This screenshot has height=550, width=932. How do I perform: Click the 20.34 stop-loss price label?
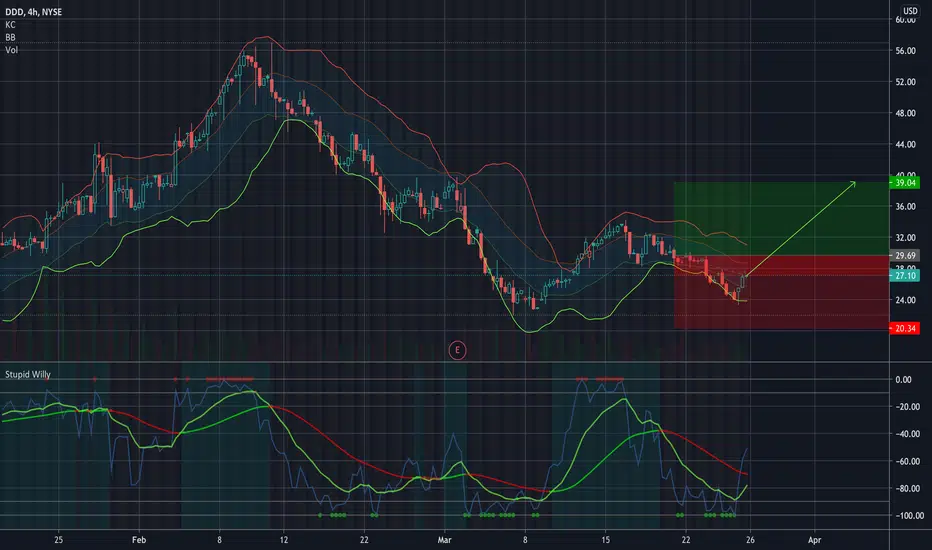[905, 328]
